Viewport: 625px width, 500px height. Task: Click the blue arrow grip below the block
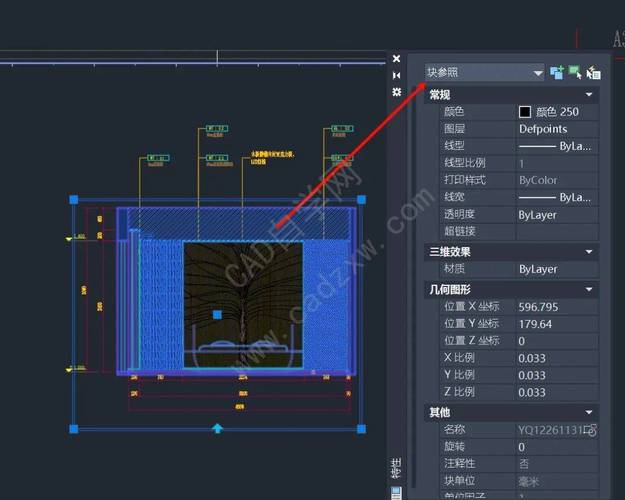217,429
